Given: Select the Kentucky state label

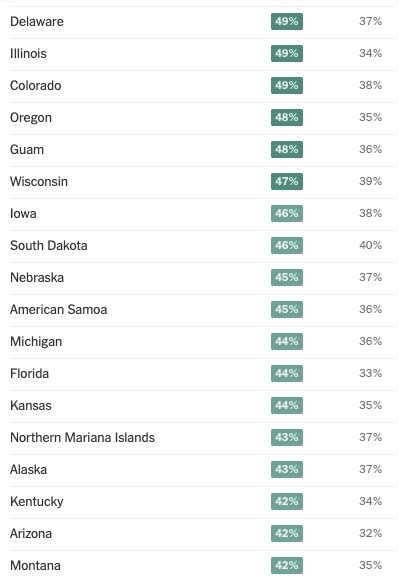Looking at the screenshot, I should [37, 502].
